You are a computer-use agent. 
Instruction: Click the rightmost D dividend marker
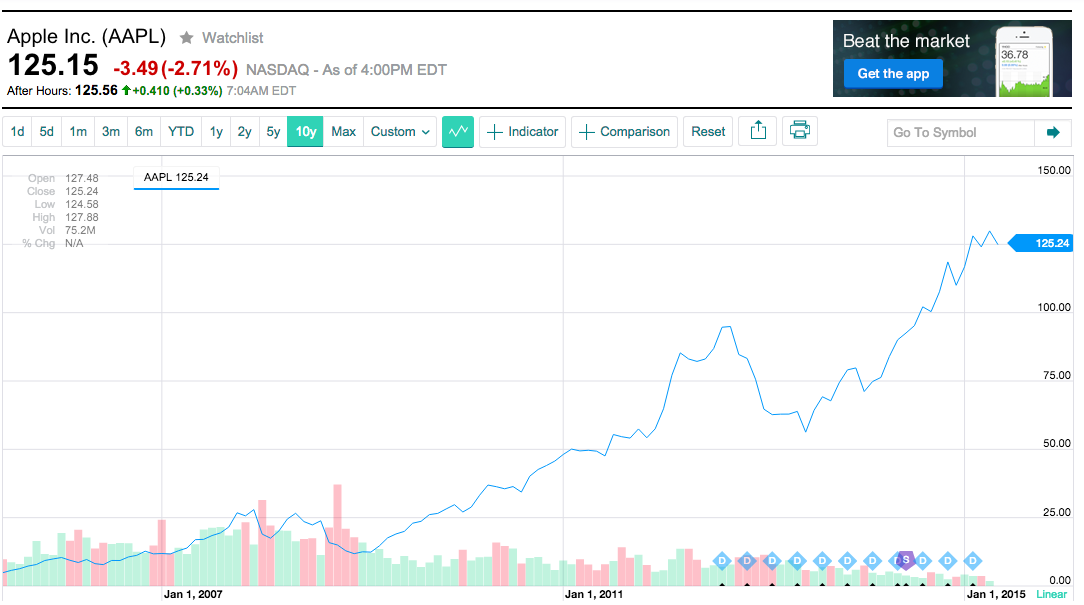tap(973, 561)
